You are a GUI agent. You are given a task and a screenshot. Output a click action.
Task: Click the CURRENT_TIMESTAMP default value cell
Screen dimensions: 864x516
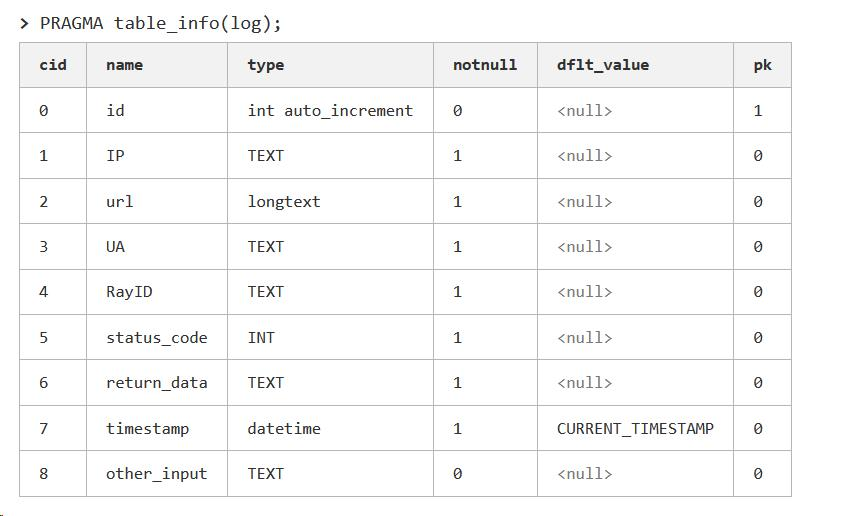(635, 429)
